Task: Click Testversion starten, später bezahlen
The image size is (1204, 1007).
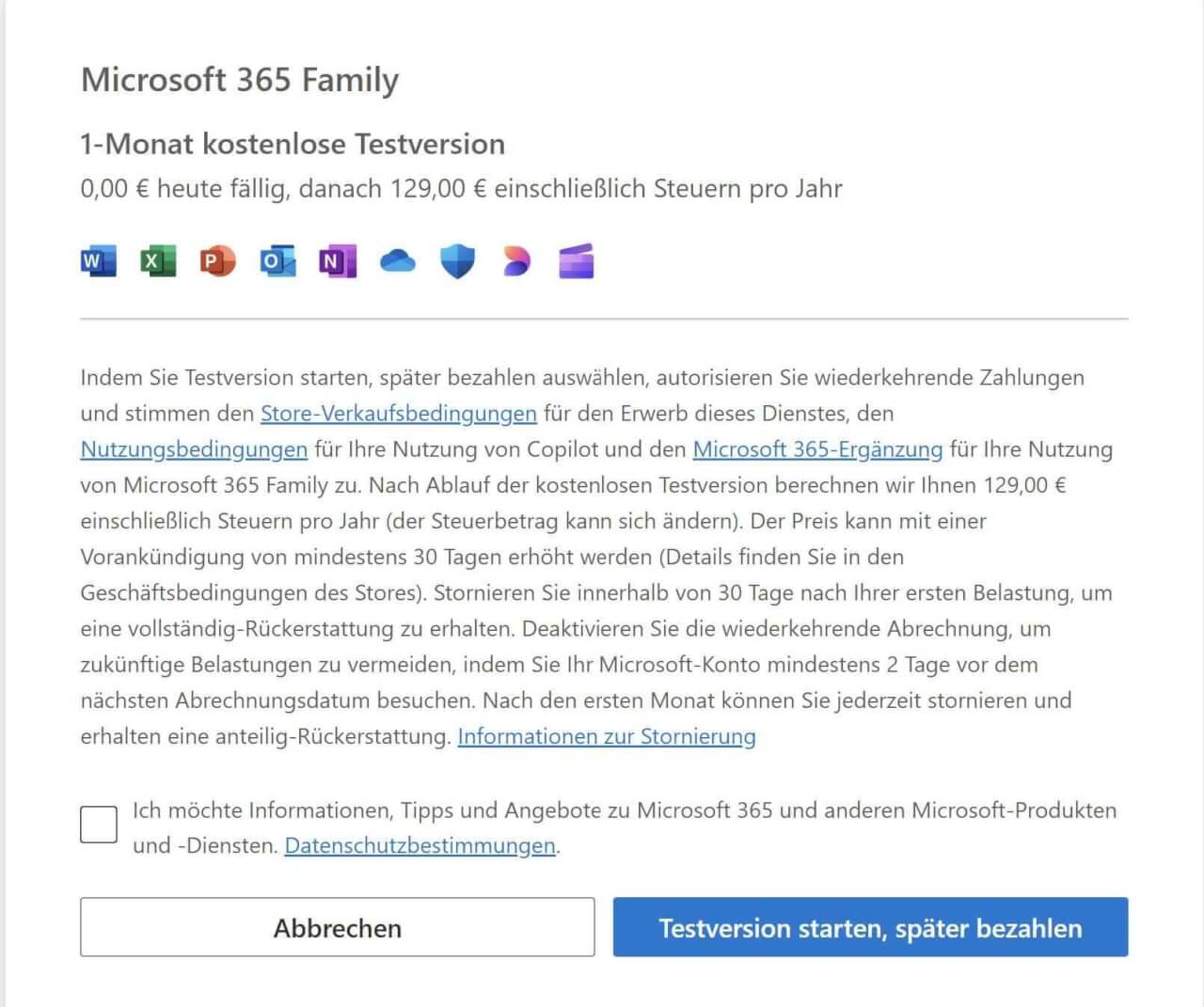Action: 871,928
